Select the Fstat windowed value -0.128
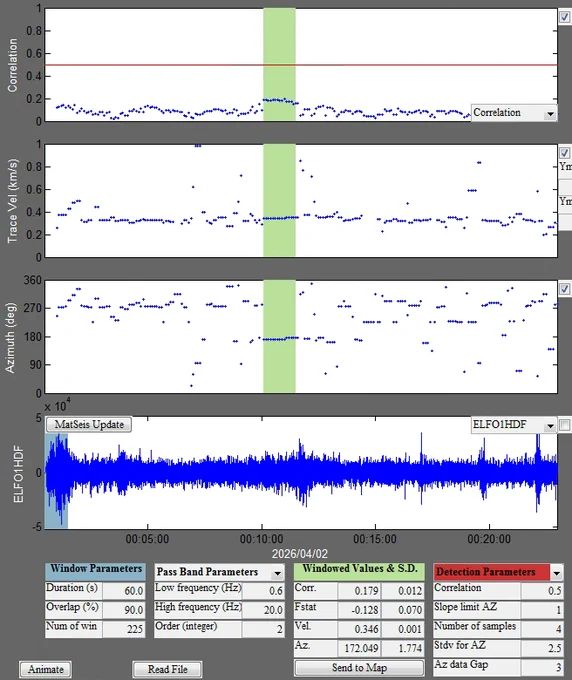This screenshot has width=572, height=680. pos(359,610)
